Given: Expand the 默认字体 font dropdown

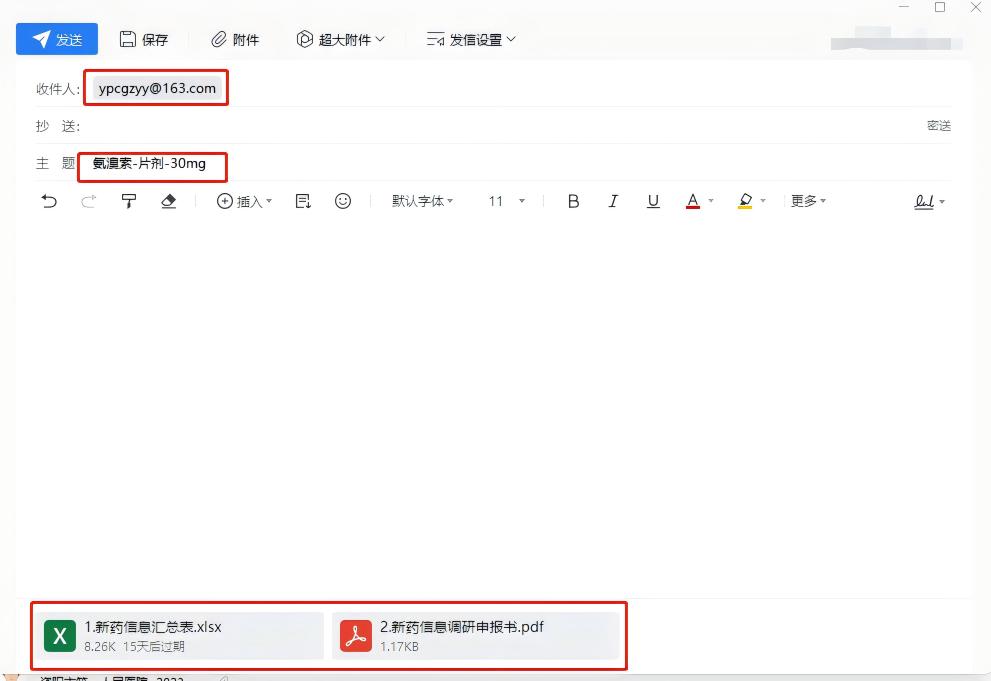Looking at the screenshot, I should (x=422, y=201).
